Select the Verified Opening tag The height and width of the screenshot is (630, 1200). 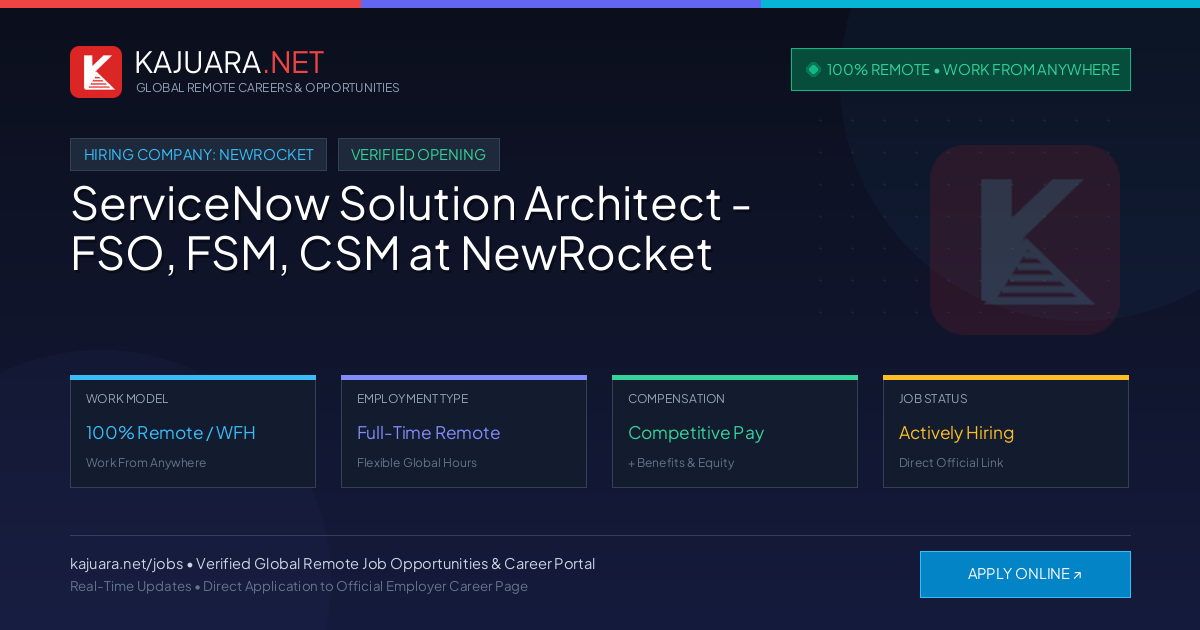tap(418, 155)
